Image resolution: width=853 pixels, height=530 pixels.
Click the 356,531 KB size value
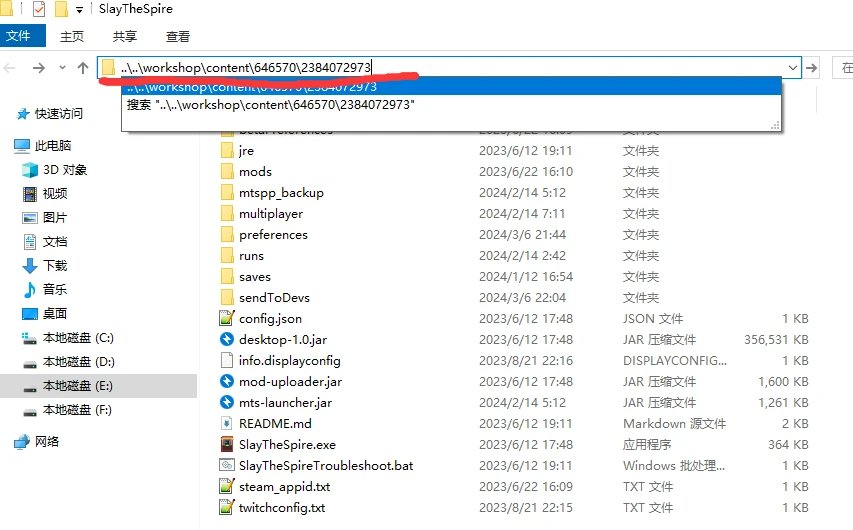pos(776,340)
